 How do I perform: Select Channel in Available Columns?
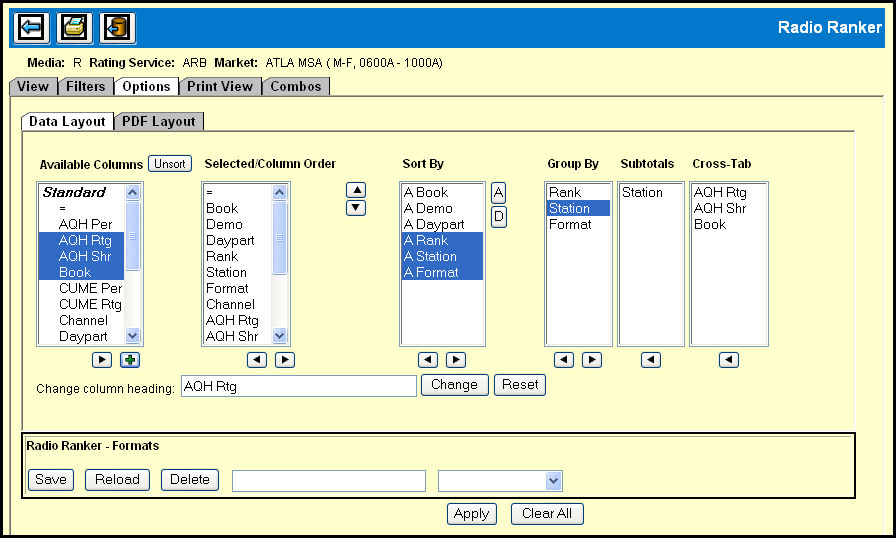point(83,320)
